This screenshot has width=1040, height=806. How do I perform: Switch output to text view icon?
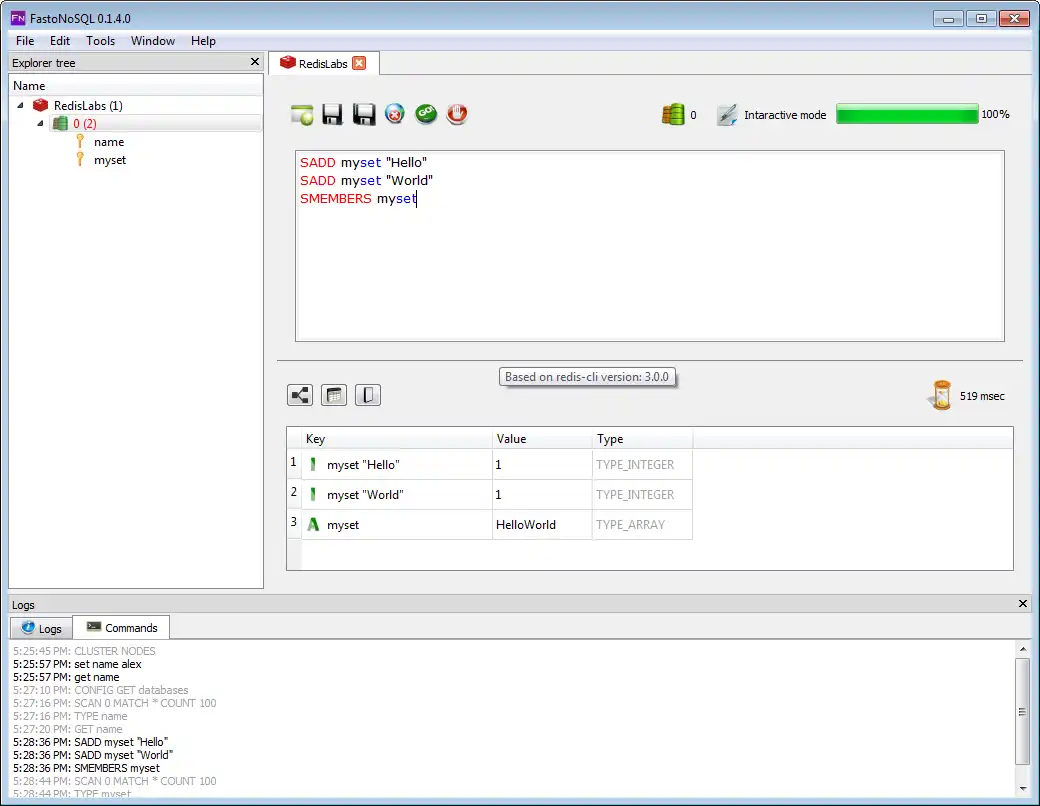point(367,395)
